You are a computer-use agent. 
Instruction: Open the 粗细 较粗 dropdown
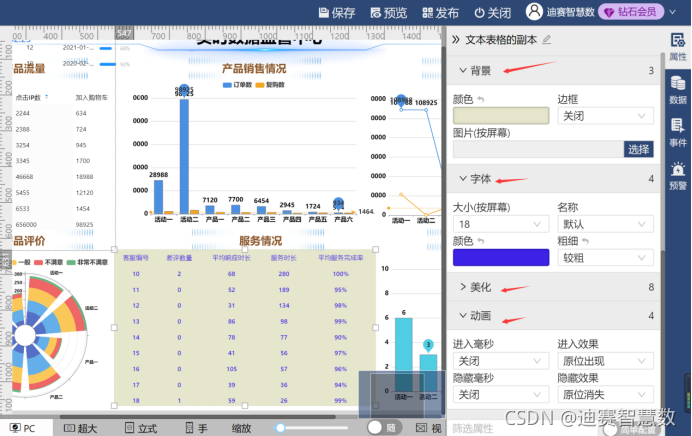[606, 258]
